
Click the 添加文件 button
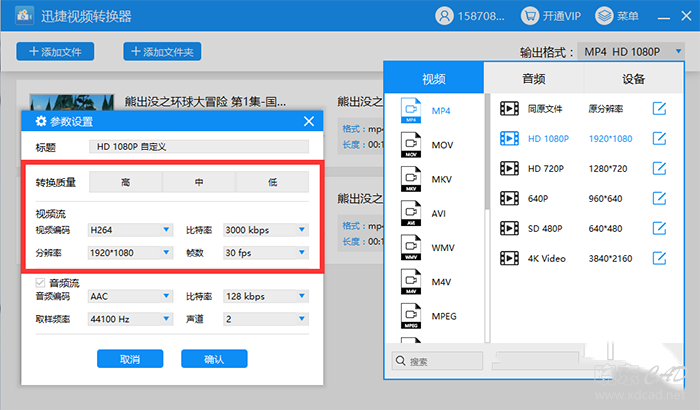click(55, 51)
